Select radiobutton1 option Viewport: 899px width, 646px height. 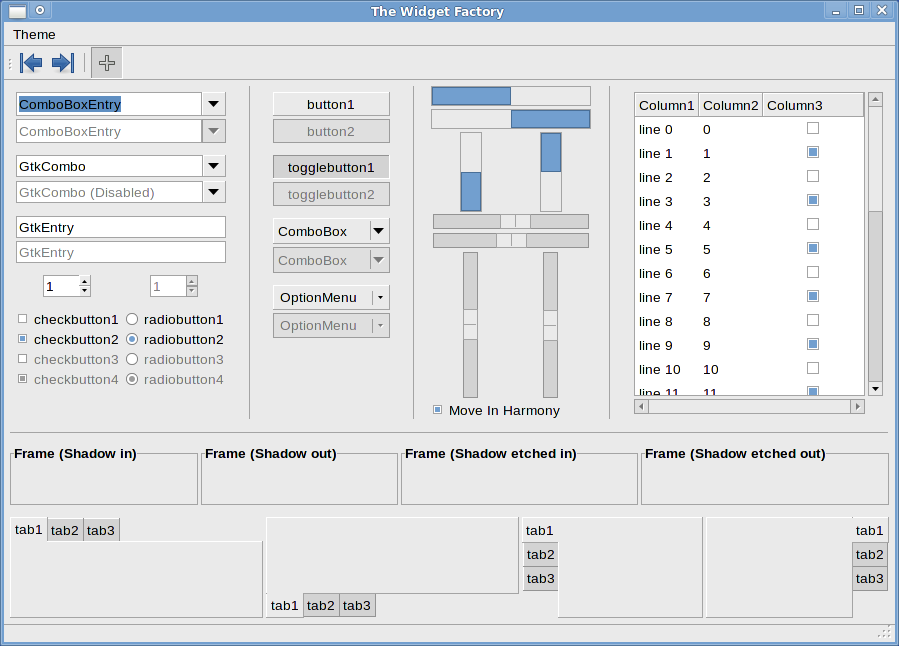(x=131, y=320)
